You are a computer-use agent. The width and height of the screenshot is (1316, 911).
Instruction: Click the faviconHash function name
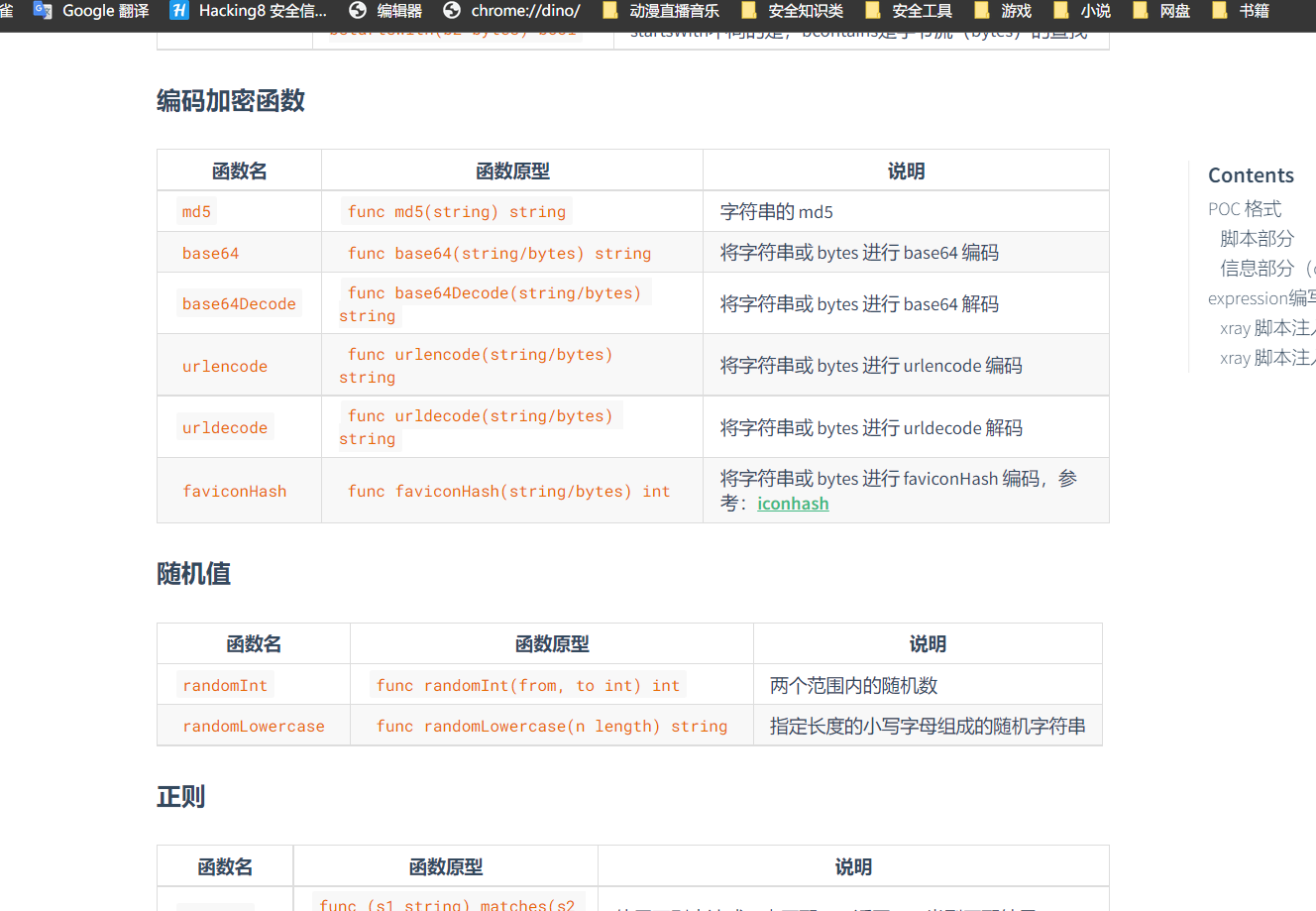[x=235, y=491]
